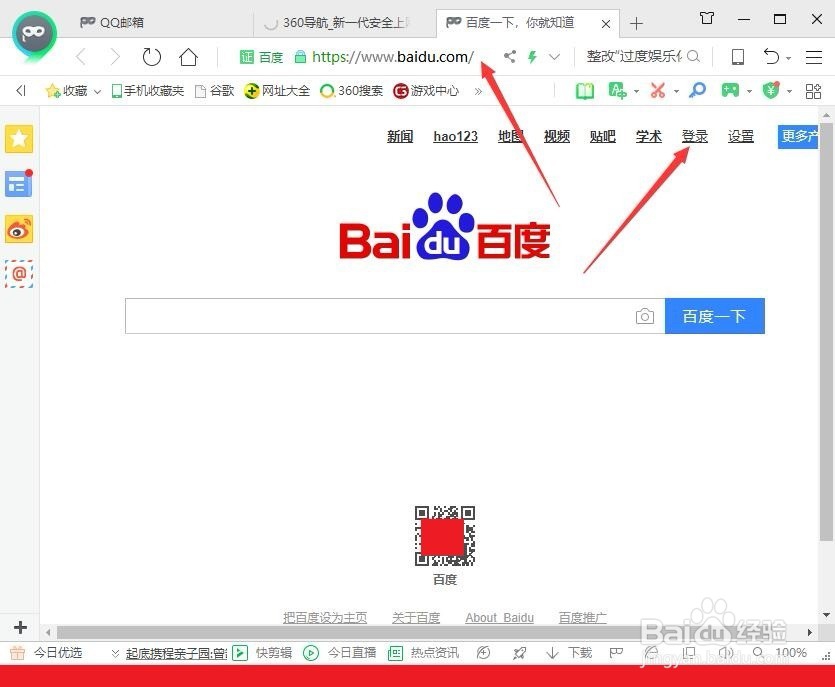The height and width of the screenshot is (687, 835).
Task: Open the hao123 link
Action: tap(455, 136)
